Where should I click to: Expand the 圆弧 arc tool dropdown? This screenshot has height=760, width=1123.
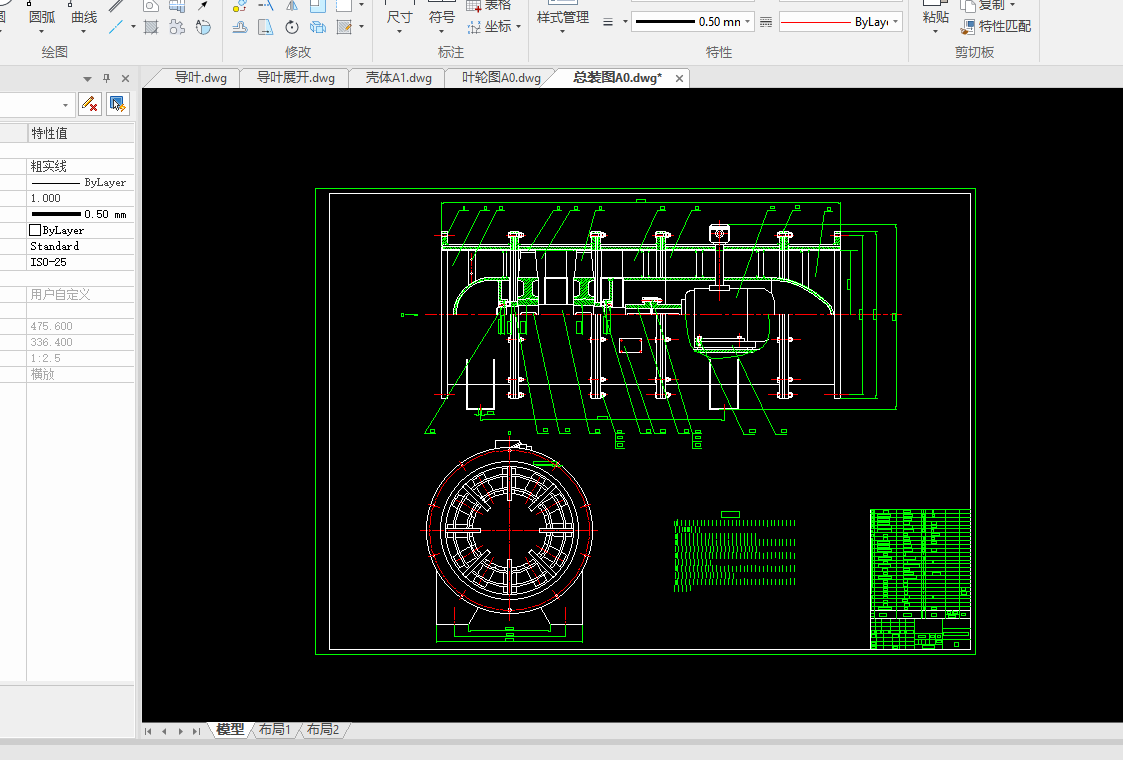pyautogui.click(x=42, y=31)
